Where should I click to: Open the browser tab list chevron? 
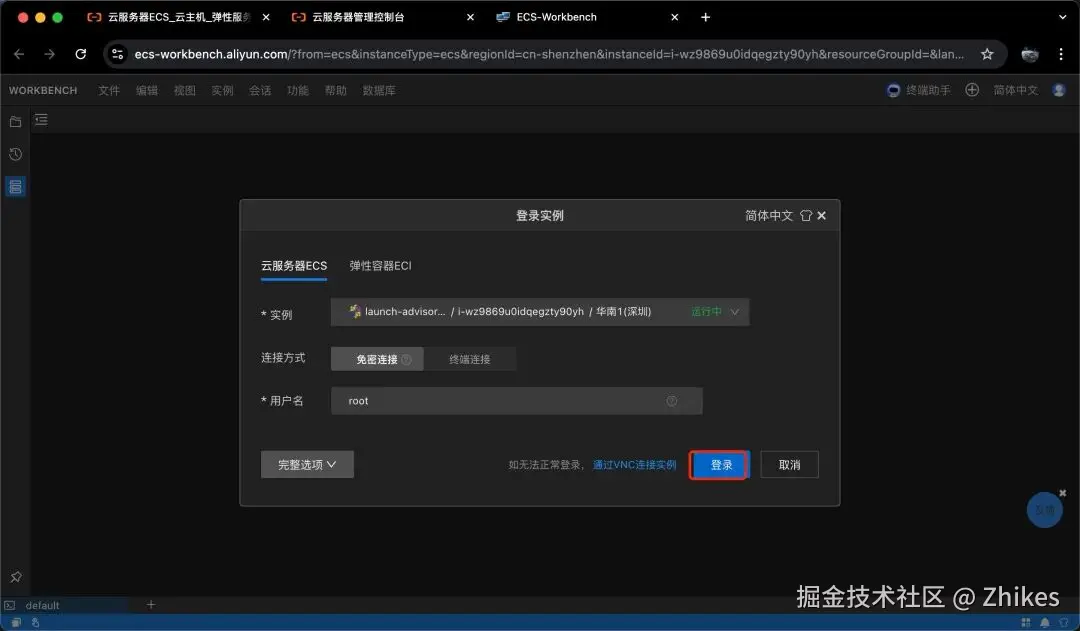1063,17
